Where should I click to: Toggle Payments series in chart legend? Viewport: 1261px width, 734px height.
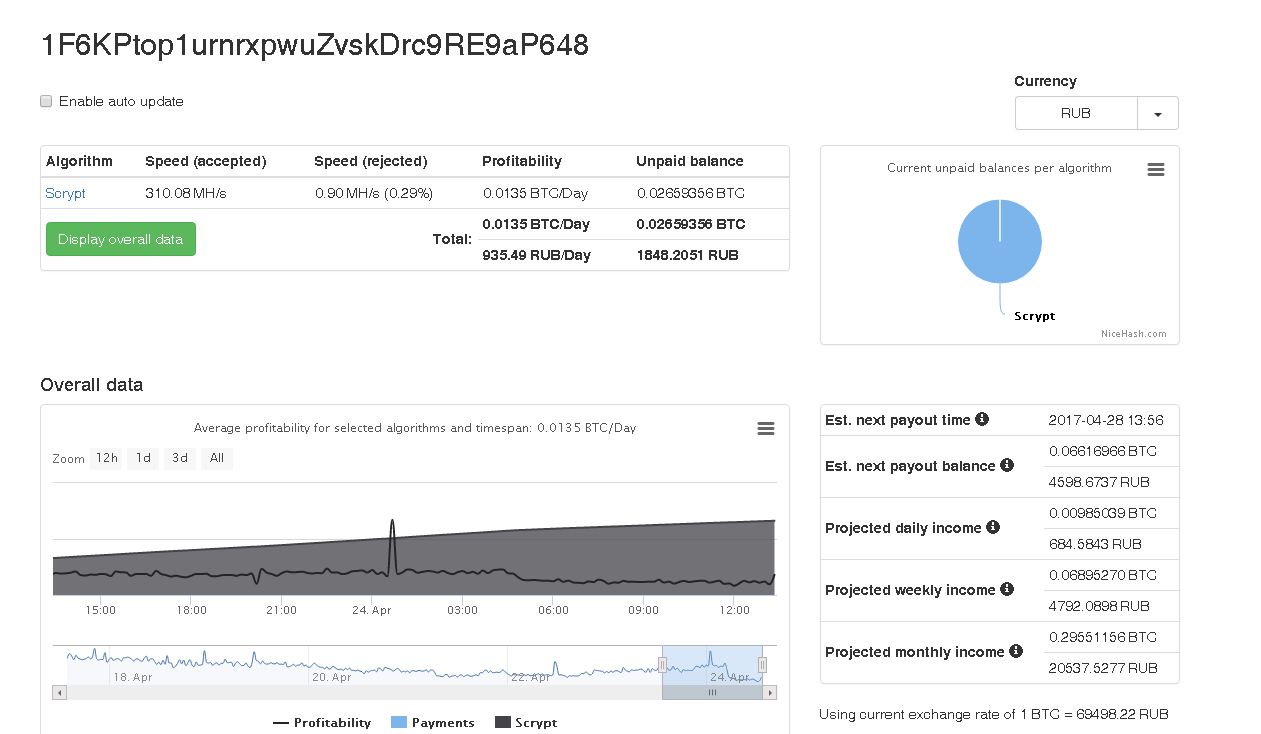coord(432,722)
